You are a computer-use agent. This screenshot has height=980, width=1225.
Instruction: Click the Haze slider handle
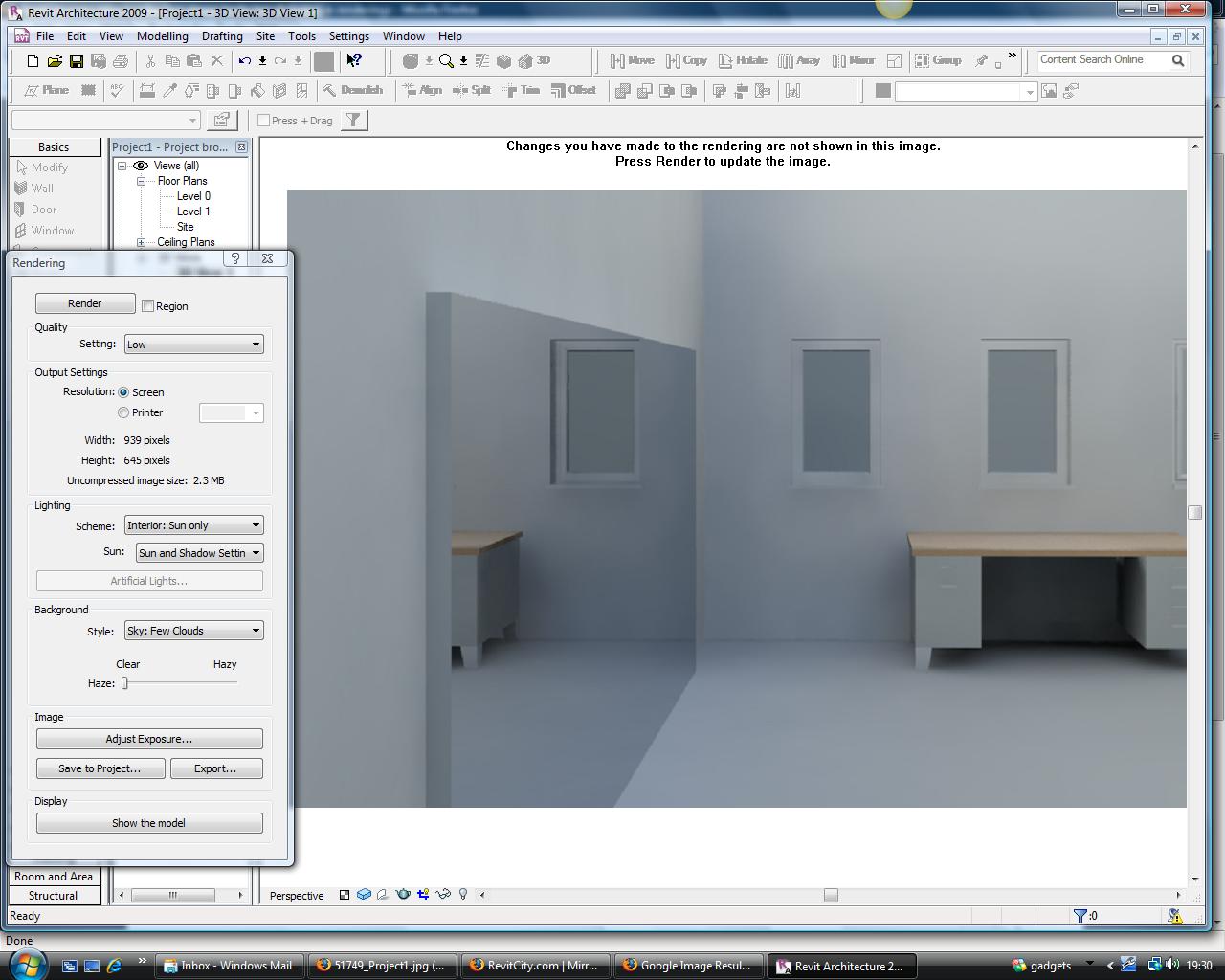pos(124,683)
